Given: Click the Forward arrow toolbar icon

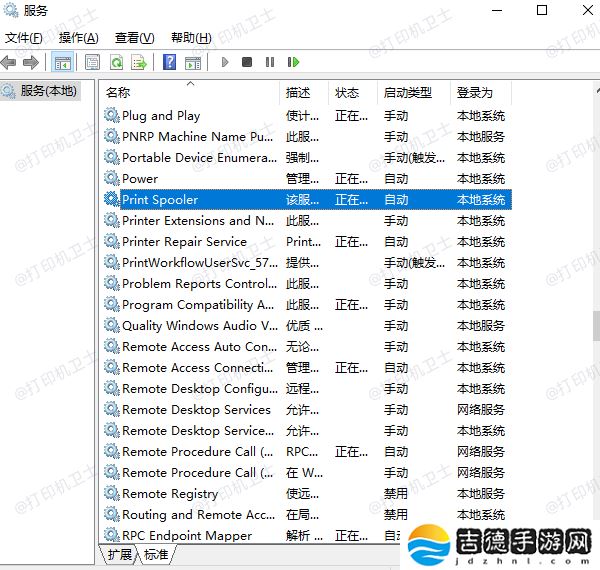Looking at the screenshot, I should [31, 62].
